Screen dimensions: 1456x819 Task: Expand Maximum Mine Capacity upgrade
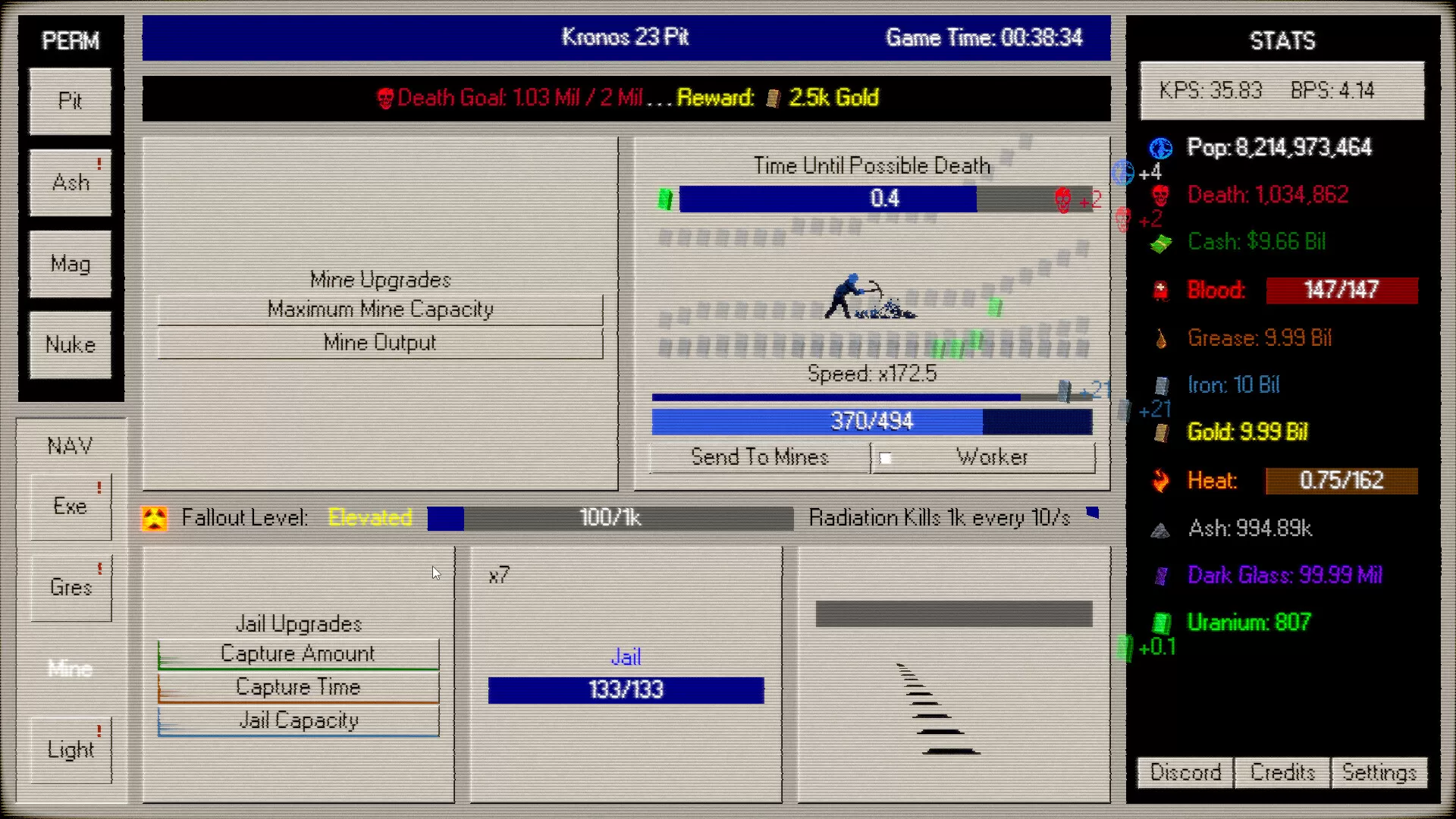pos(380,309)
